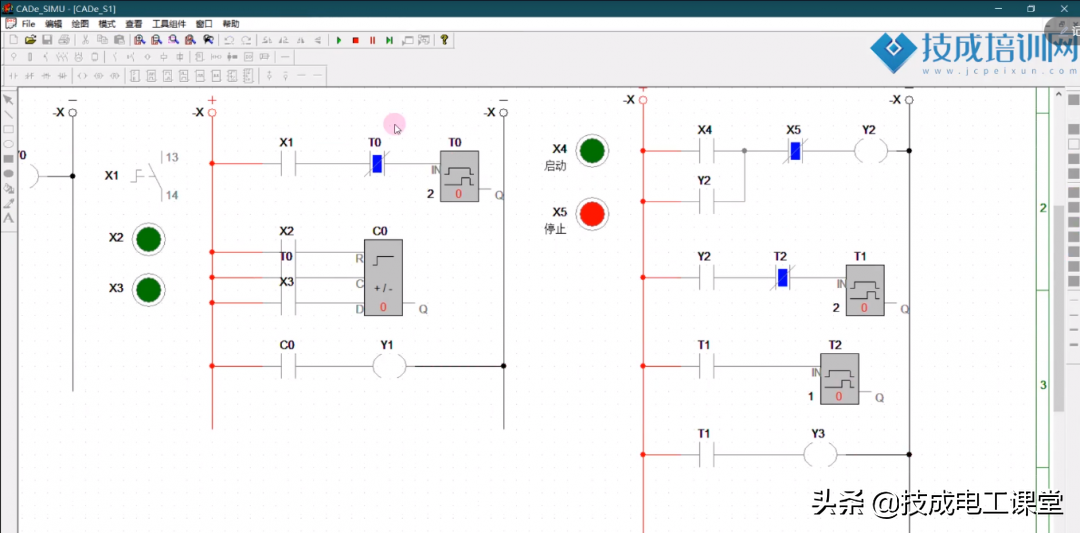Select the Y3 coil

pyautogui.click(x=820, y=454)
